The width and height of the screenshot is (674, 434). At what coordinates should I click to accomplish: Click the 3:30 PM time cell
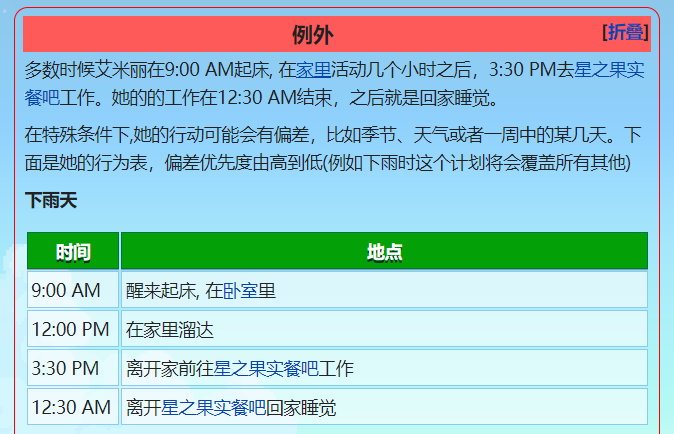coord(66,369)
